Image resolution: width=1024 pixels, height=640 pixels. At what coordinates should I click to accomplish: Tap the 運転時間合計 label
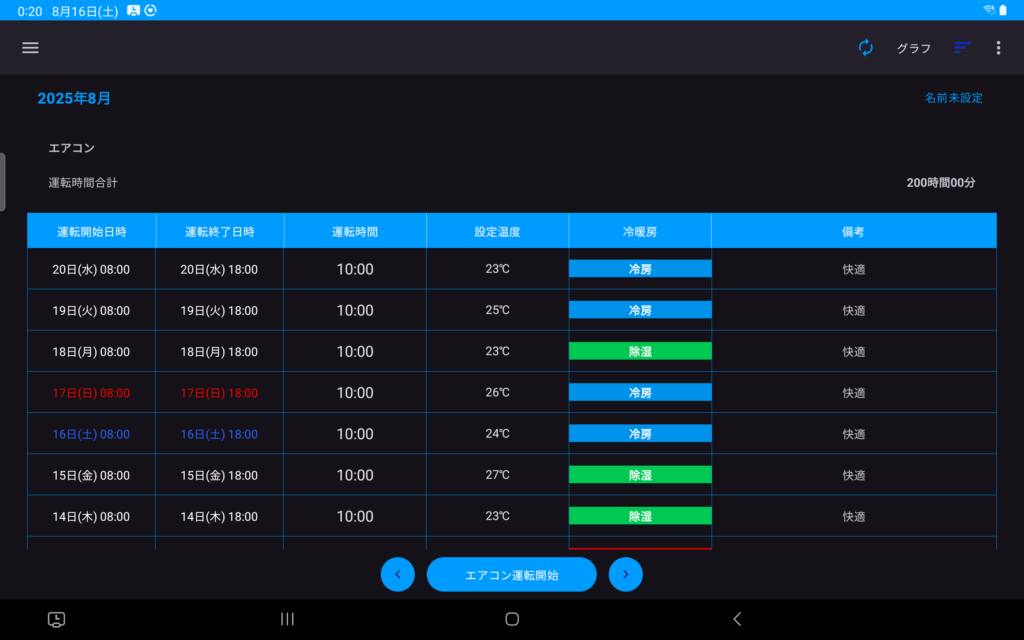pos(83,183)
